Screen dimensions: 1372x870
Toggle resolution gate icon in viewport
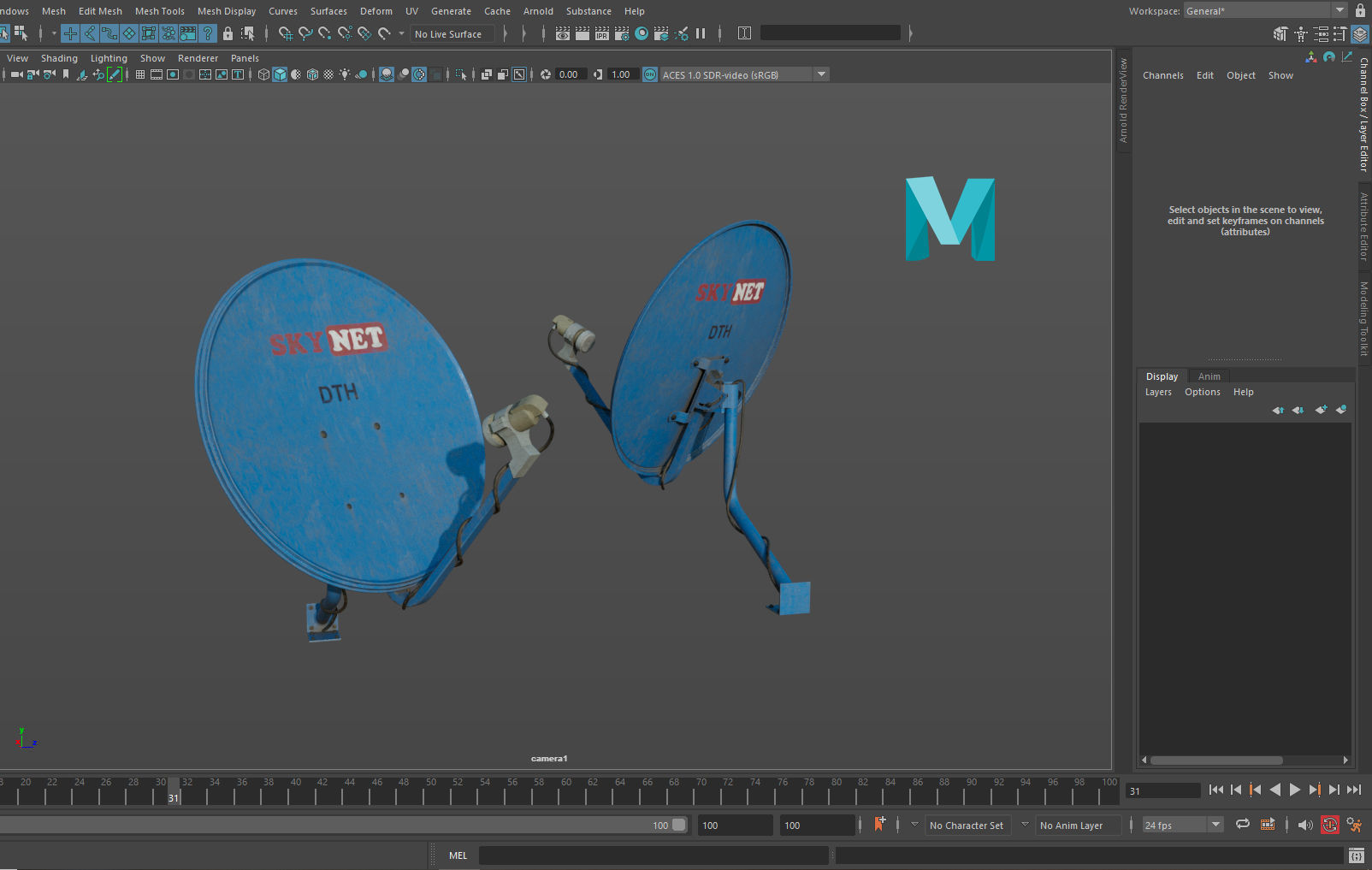[173, 74]
